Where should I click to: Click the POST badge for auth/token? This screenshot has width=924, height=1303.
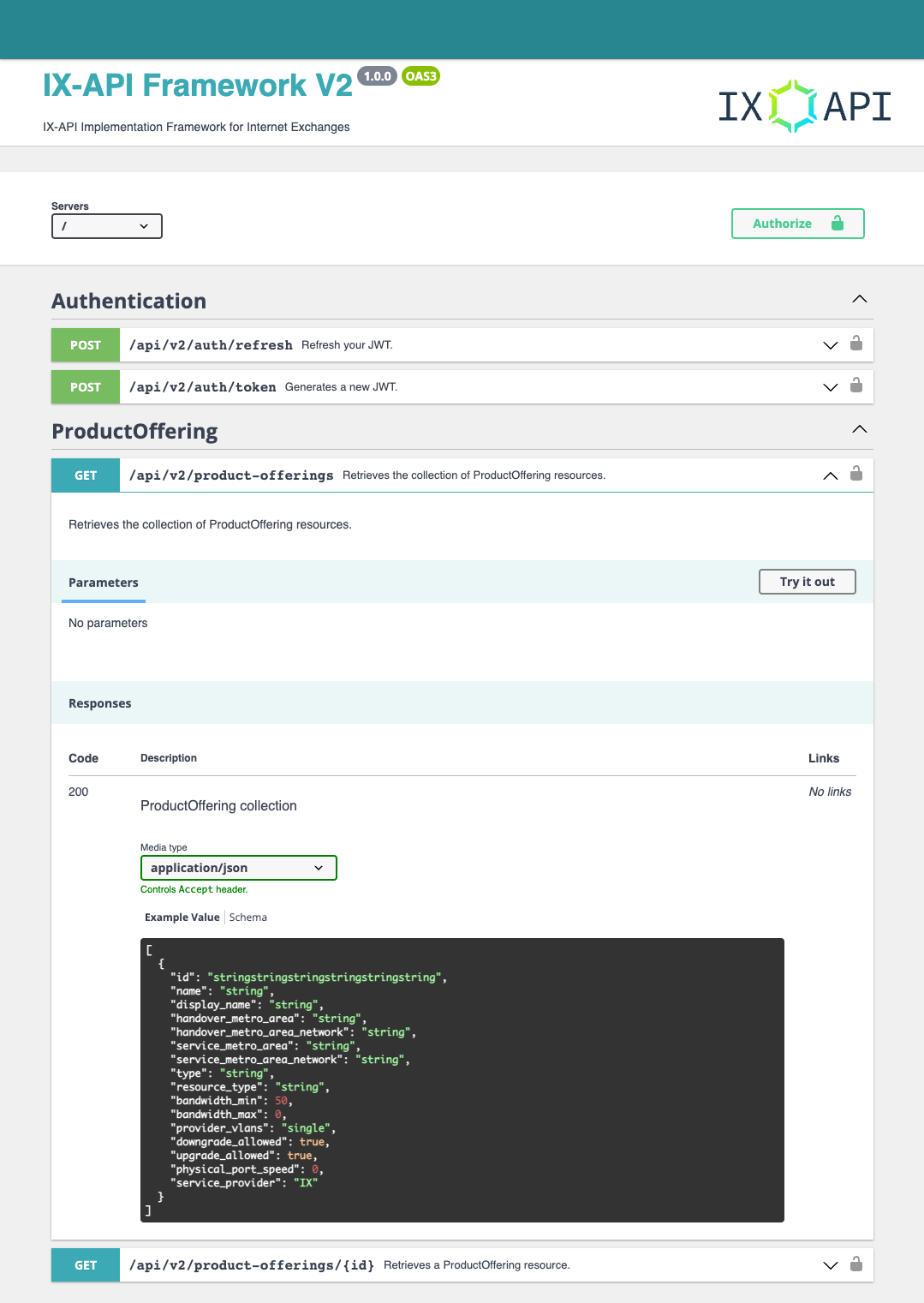[x=86, y=387]
